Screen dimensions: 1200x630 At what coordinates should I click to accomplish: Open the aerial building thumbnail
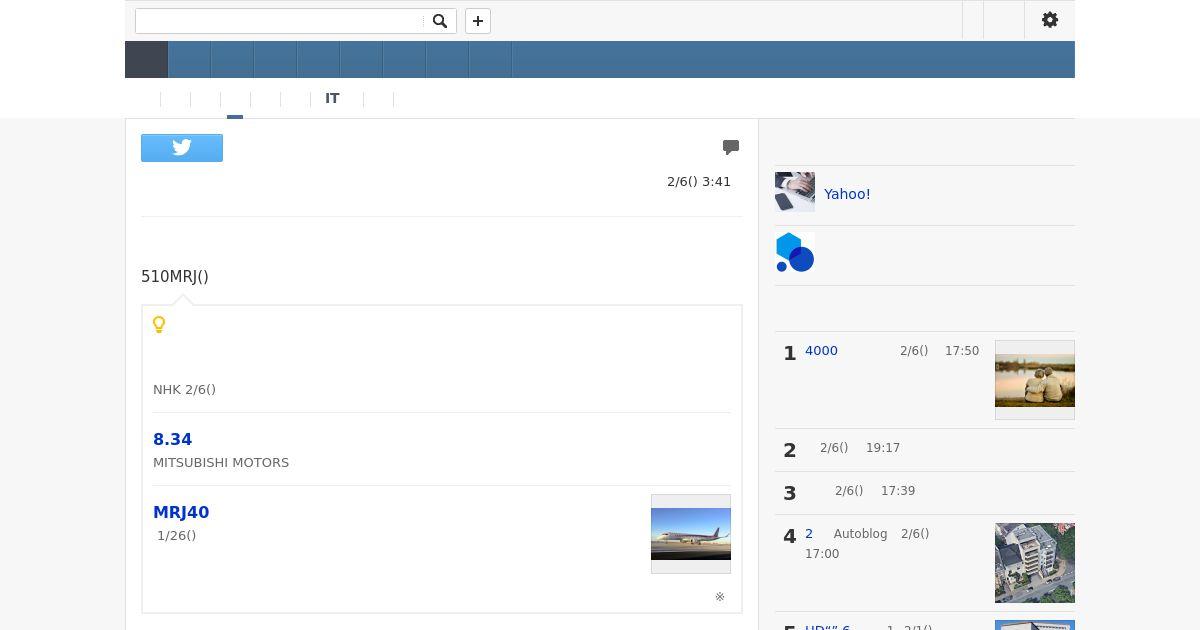1035,563
